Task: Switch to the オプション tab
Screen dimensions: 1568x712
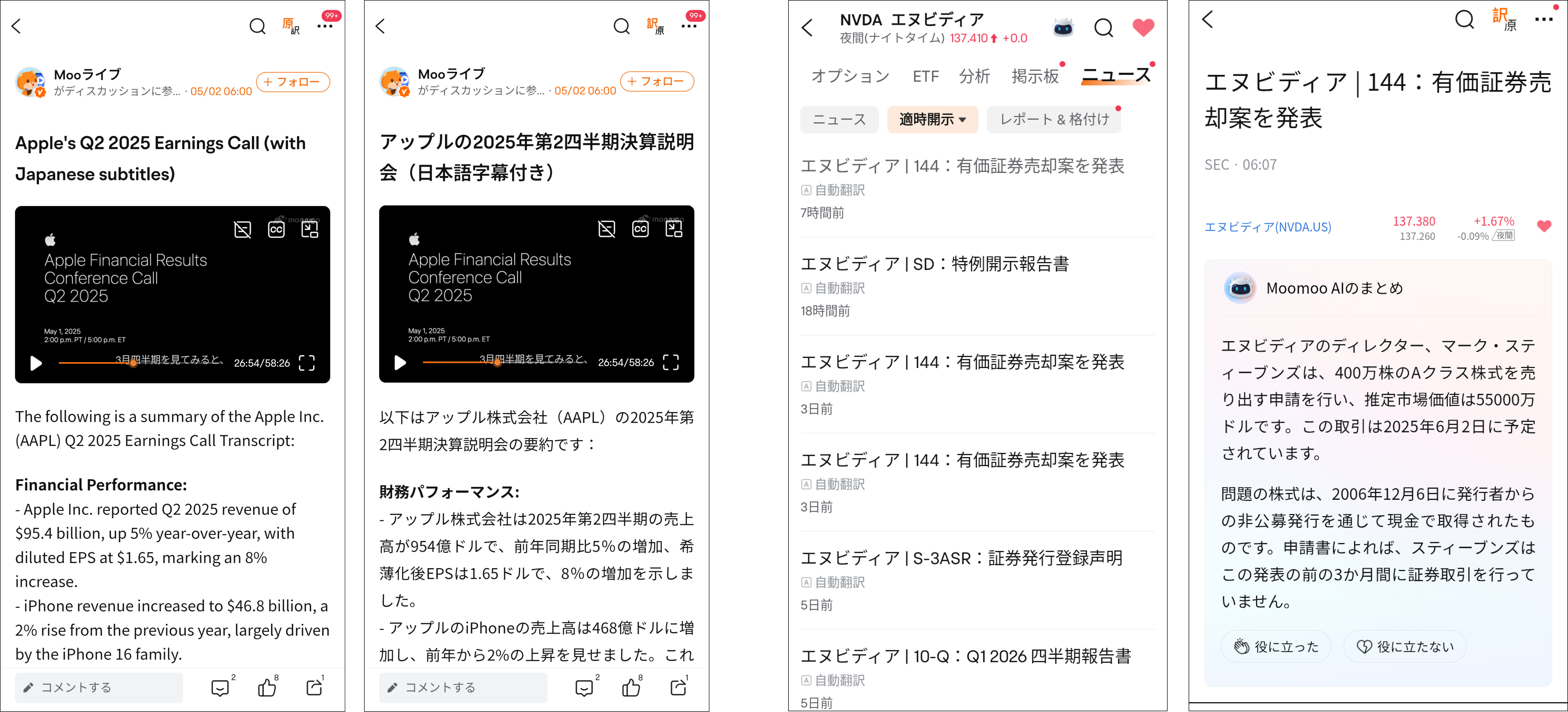Action: click(850, 76)
